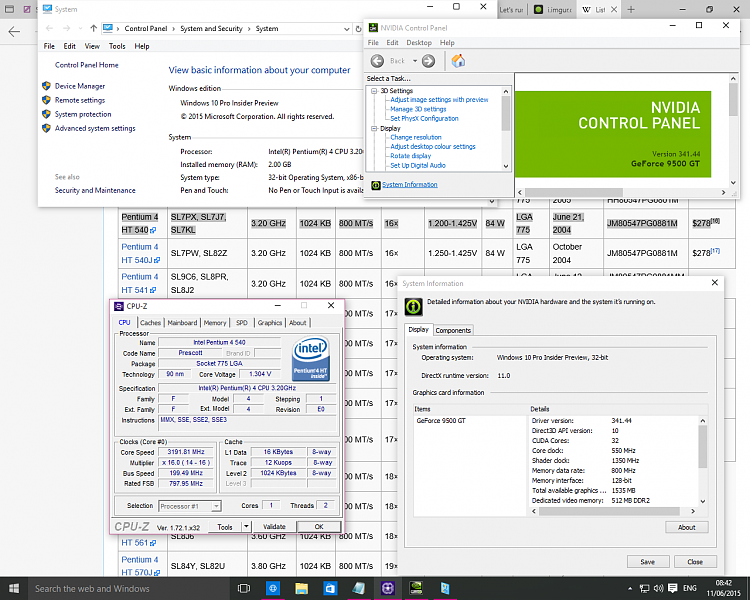
Task: Collapse the 3D Settings tree node
Action: click(374, 91)
